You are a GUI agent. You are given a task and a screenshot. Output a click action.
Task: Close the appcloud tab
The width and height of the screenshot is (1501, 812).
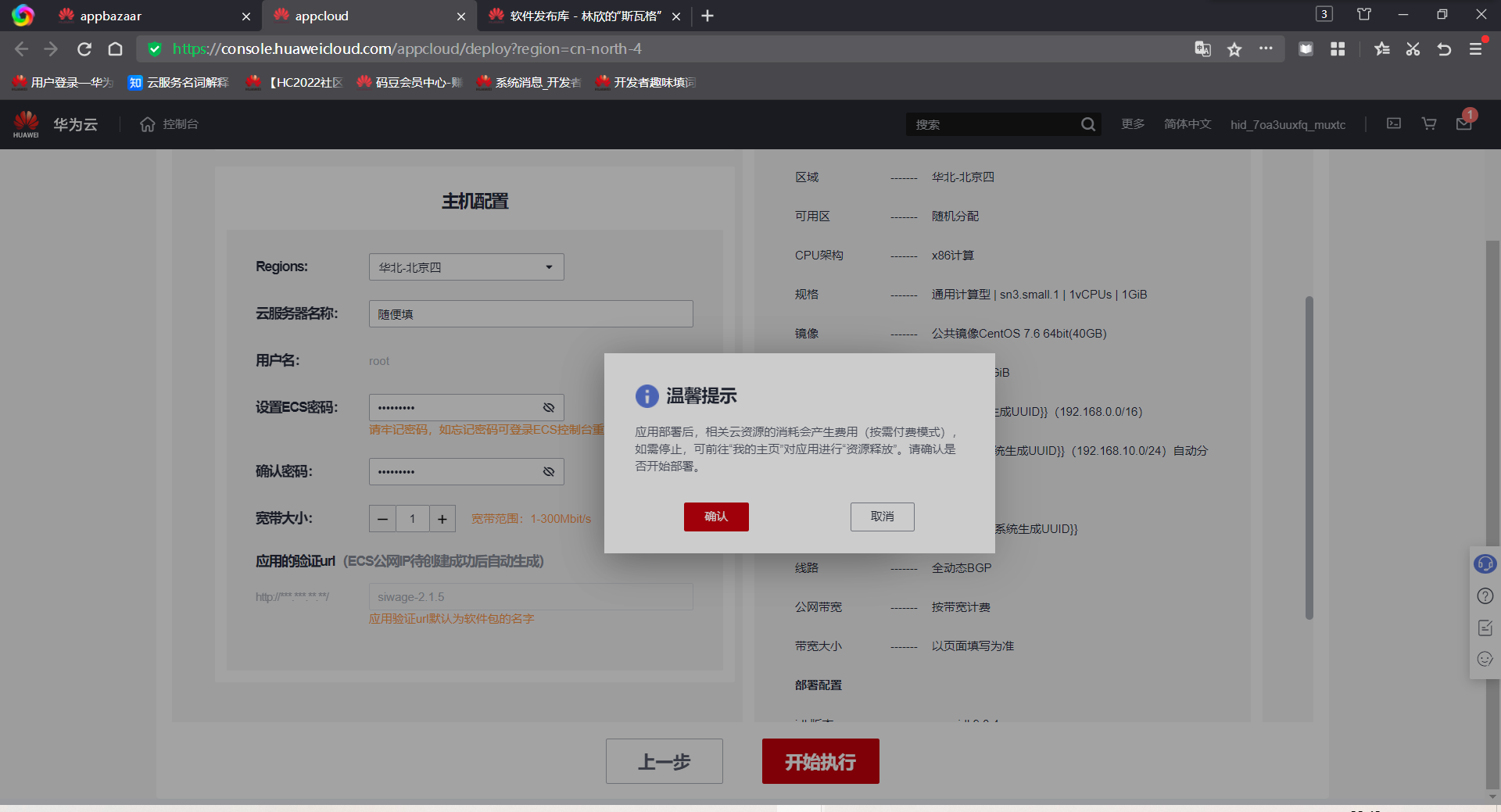(461, 16)
